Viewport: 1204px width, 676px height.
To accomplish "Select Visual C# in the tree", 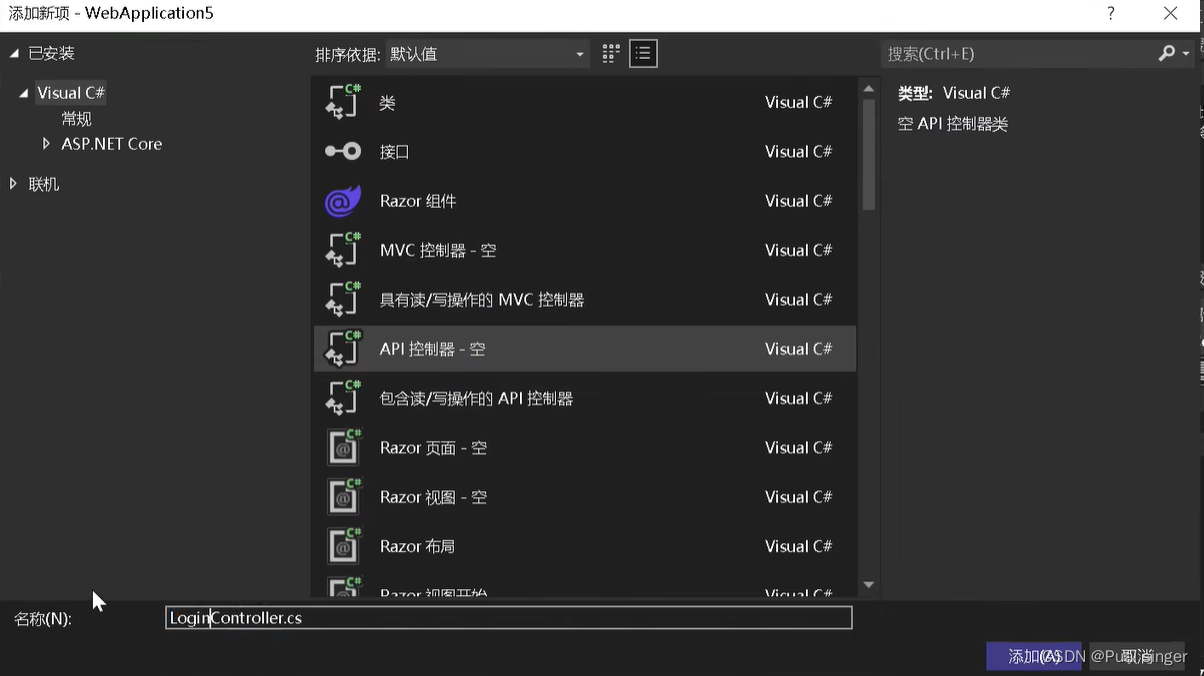I will tap(71, 93).
